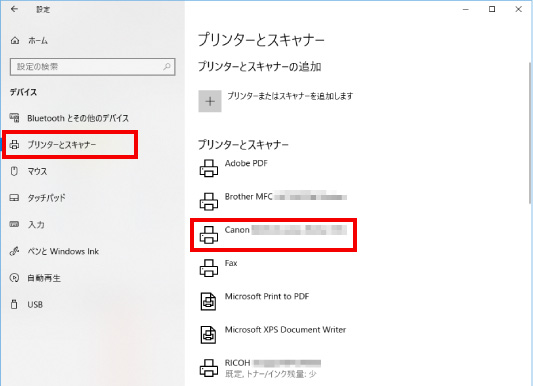533x386 pixels.
Task: Click Microsoft Print to PDF icon
Action: pos(208,301)
